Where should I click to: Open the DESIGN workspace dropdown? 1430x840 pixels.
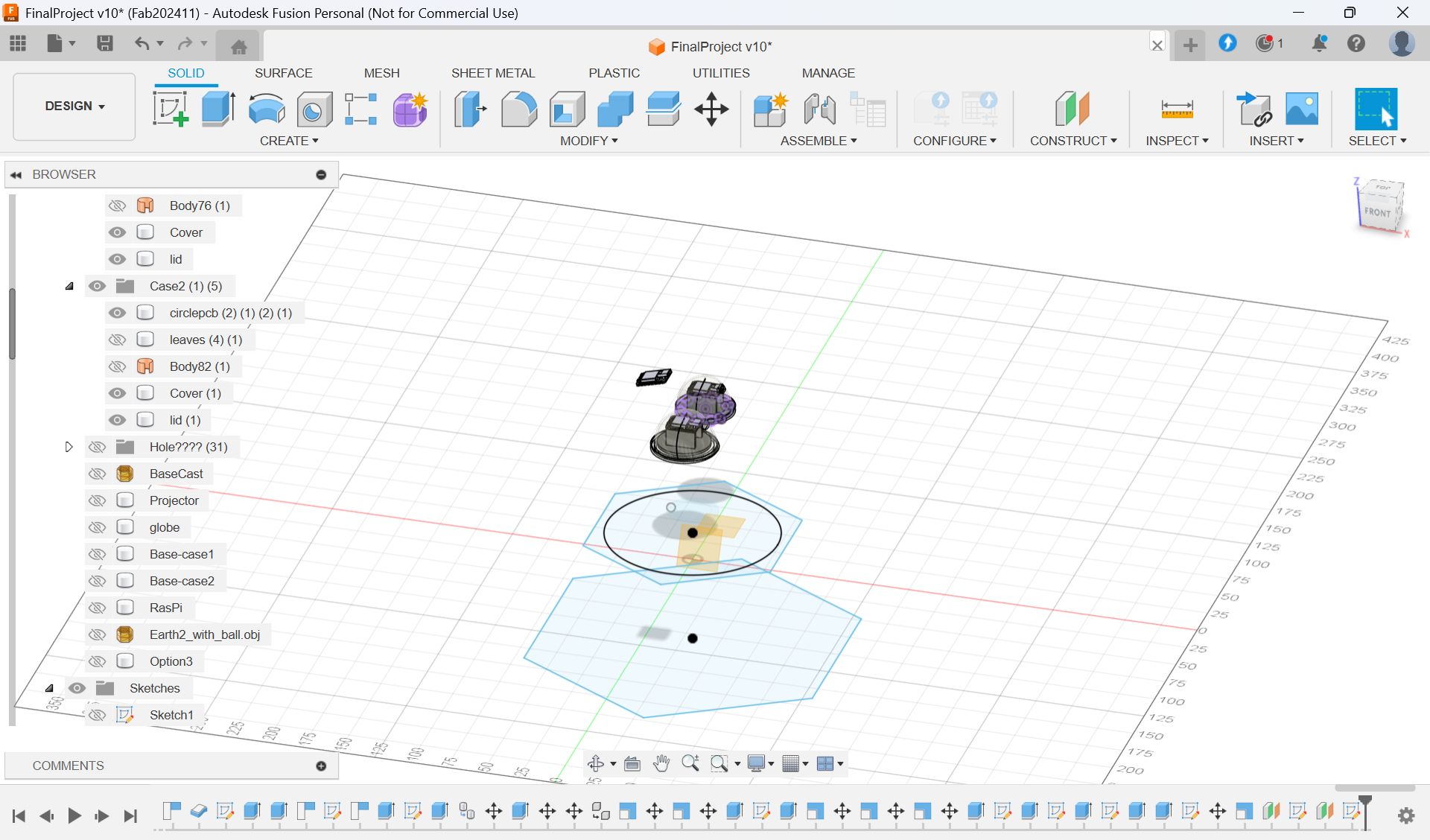(74, 106)
